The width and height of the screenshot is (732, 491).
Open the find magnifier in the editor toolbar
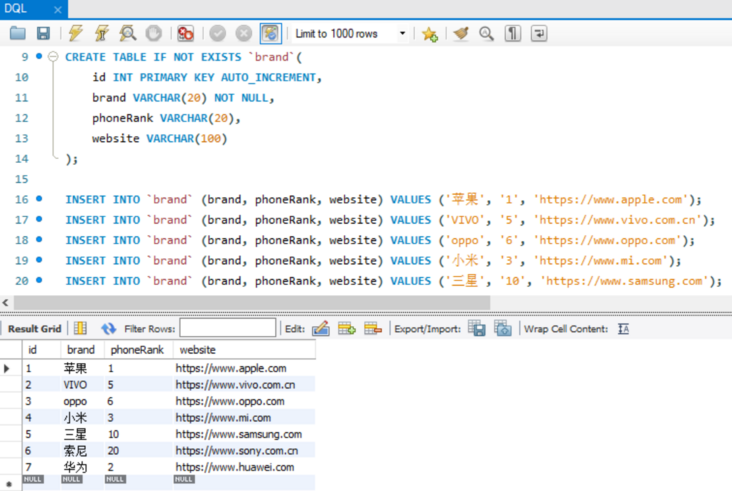pyautogui.click(x=486, y=33)
